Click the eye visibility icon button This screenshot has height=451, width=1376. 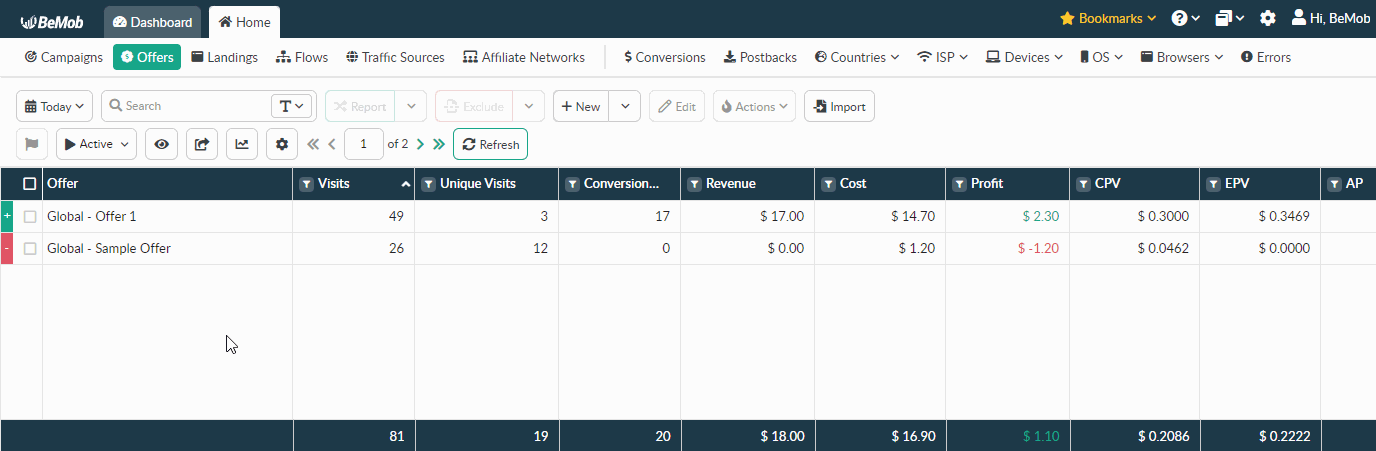[x=161, y=144]
